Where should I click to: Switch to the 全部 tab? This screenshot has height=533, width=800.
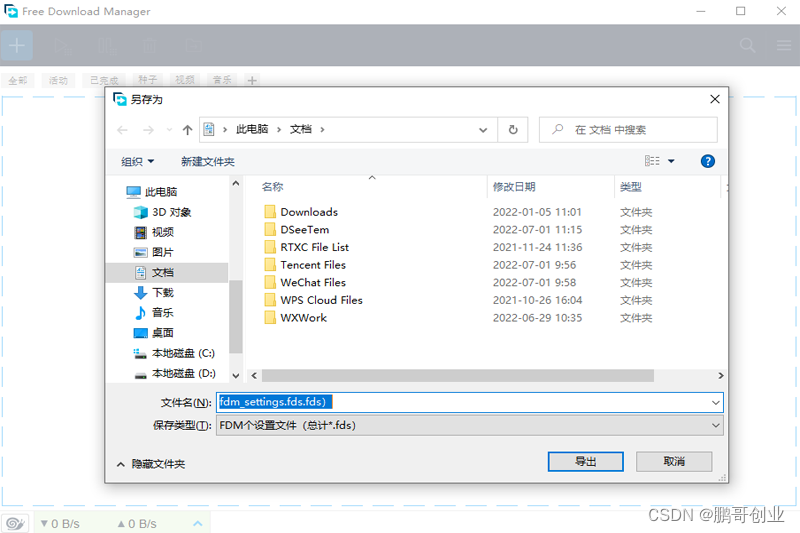pos(18,81)
